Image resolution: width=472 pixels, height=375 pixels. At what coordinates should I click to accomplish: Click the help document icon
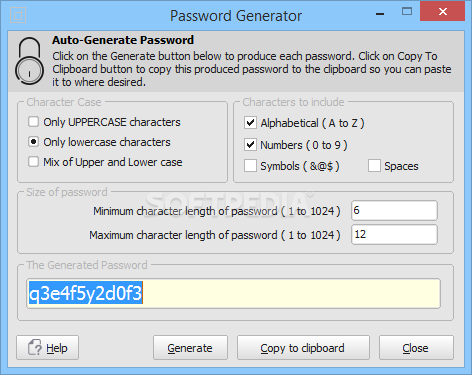[35, 348]
